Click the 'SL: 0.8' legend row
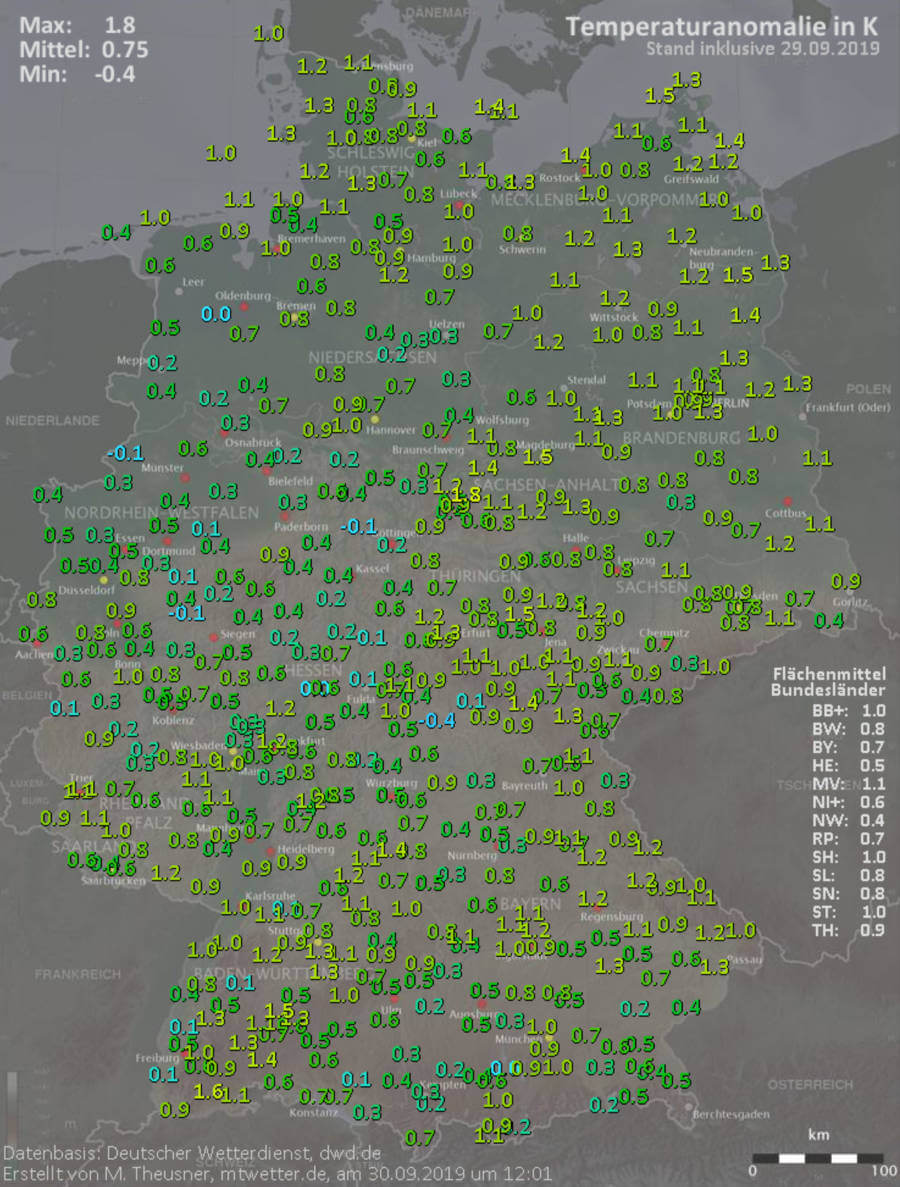The image size is (900, 1187). pyautogui.click(x=848, y=875)
